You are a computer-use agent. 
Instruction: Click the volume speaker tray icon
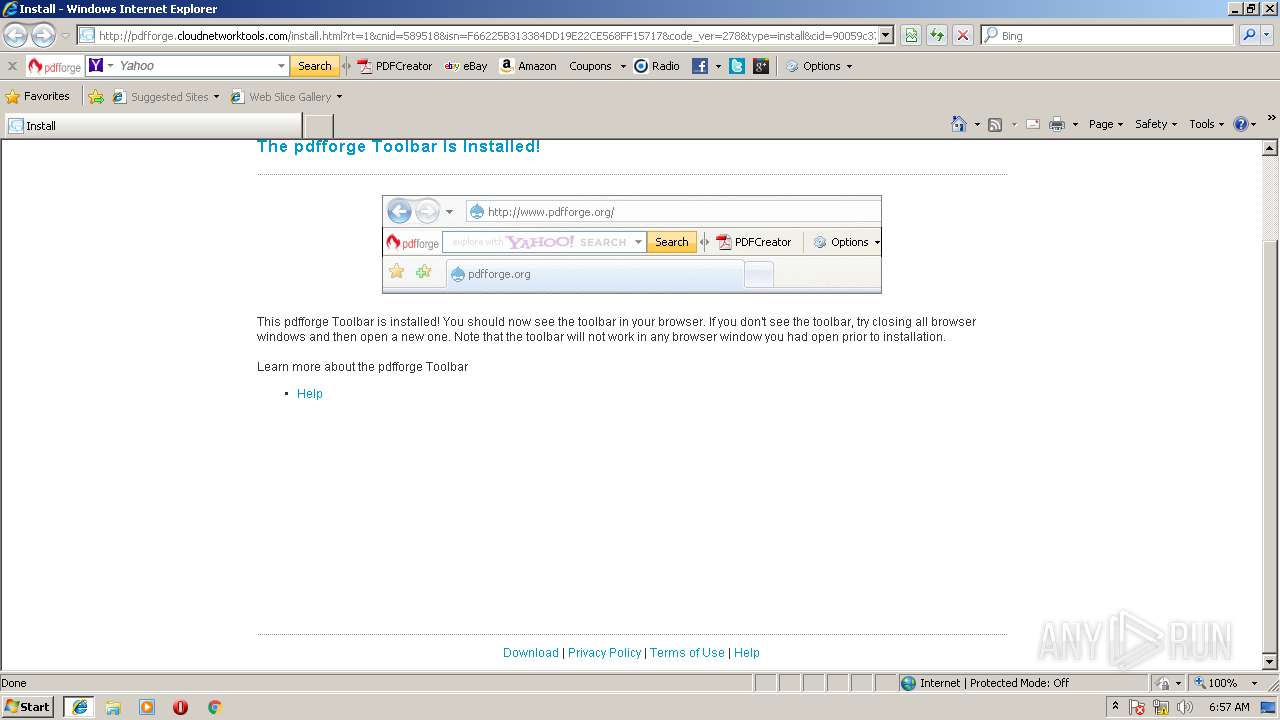(1185, 707)
